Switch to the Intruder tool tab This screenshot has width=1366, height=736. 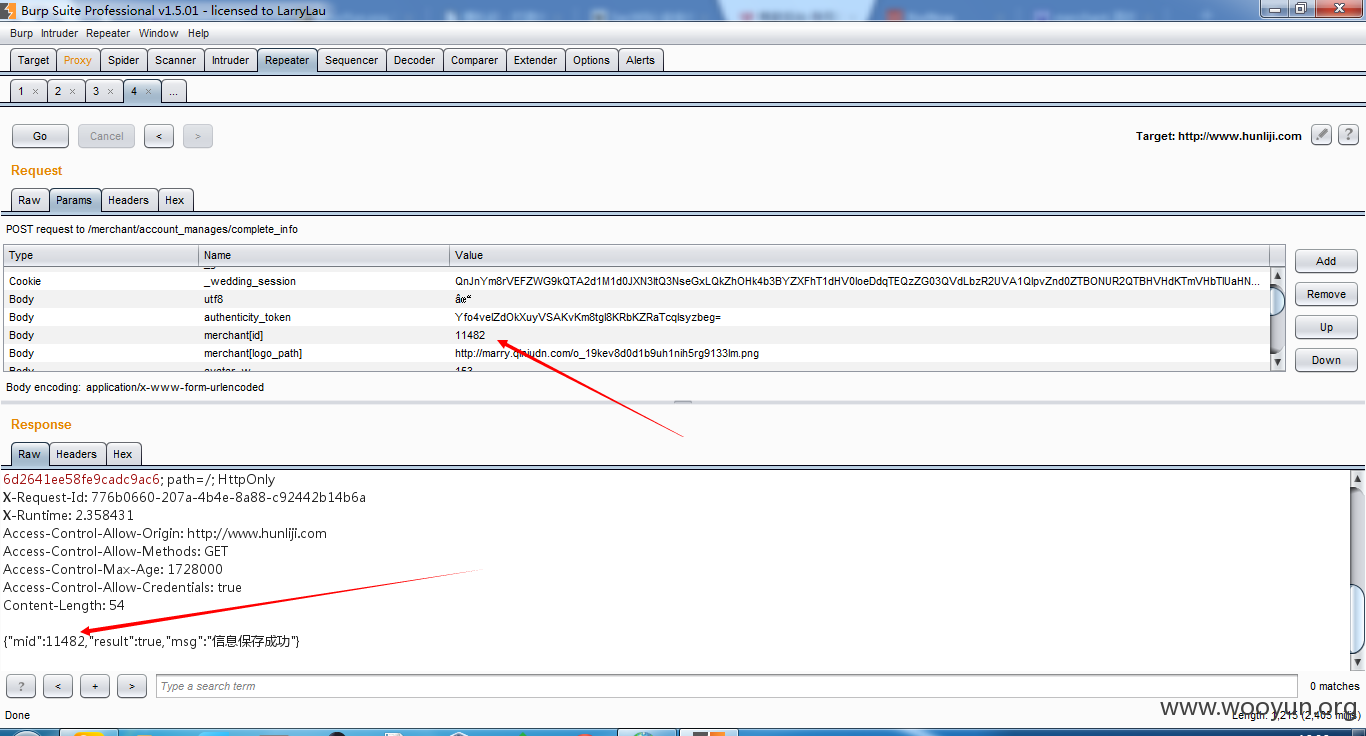pyautogui.click(x=230, y=60)
